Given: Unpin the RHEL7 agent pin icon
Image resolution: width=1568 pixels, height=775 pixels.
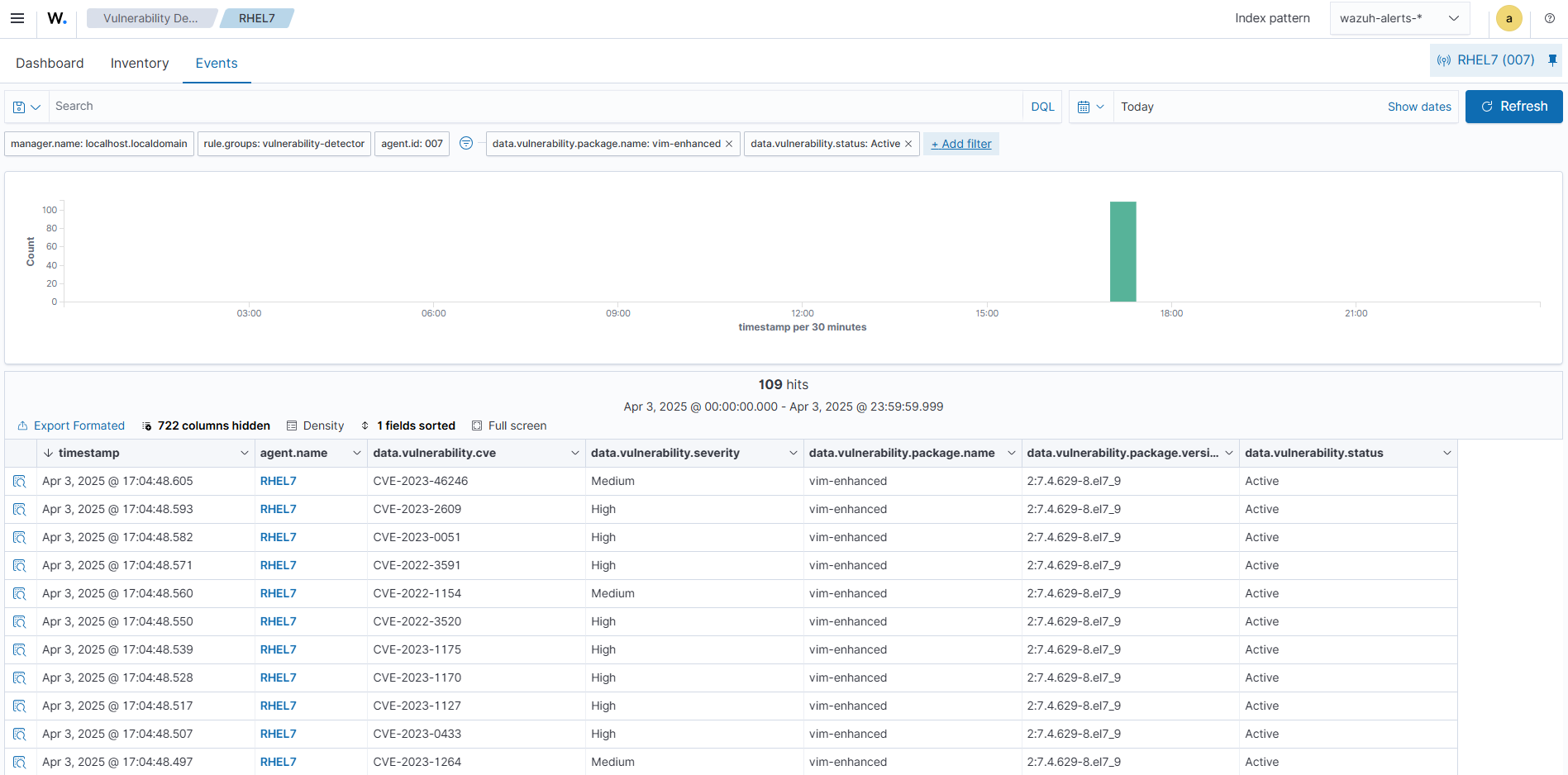Looking at the screenshot, I should pyautogui.click(x=1552, y=60).
